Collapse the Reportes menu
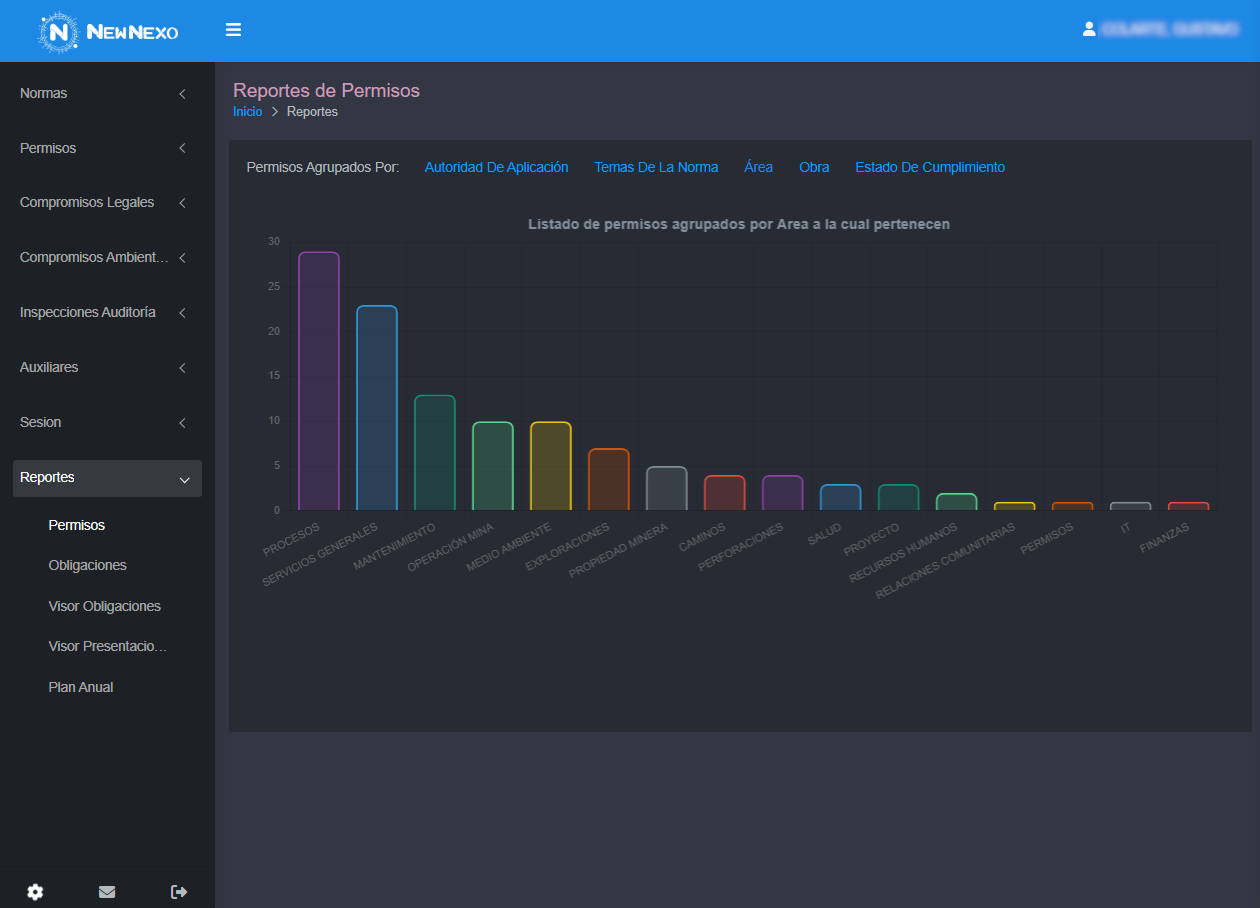1260x908 pixels. point(107,478)
